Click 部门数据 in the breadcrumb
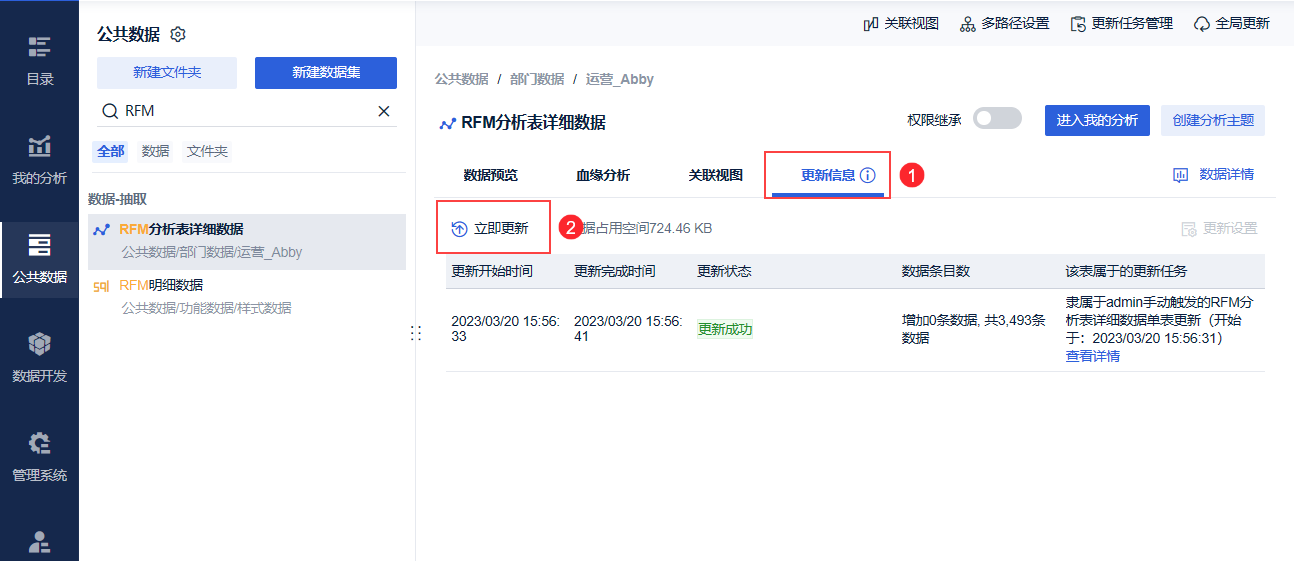Viewport: 1294px width, 561px height. coord(537,79)
